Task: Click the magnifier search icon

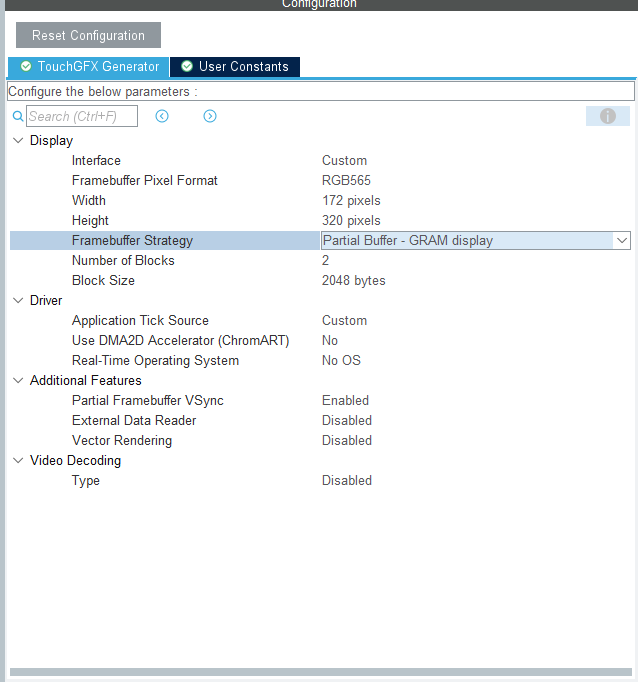Action: click(18, 116)
